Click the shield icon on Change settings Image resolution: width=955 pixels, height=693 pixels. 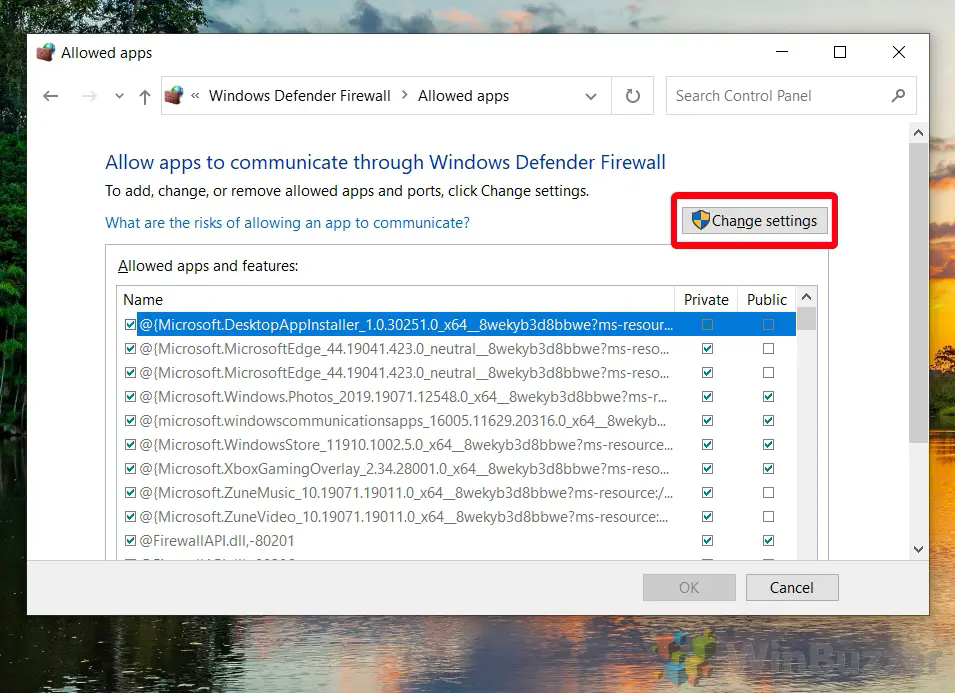point(700,220)
